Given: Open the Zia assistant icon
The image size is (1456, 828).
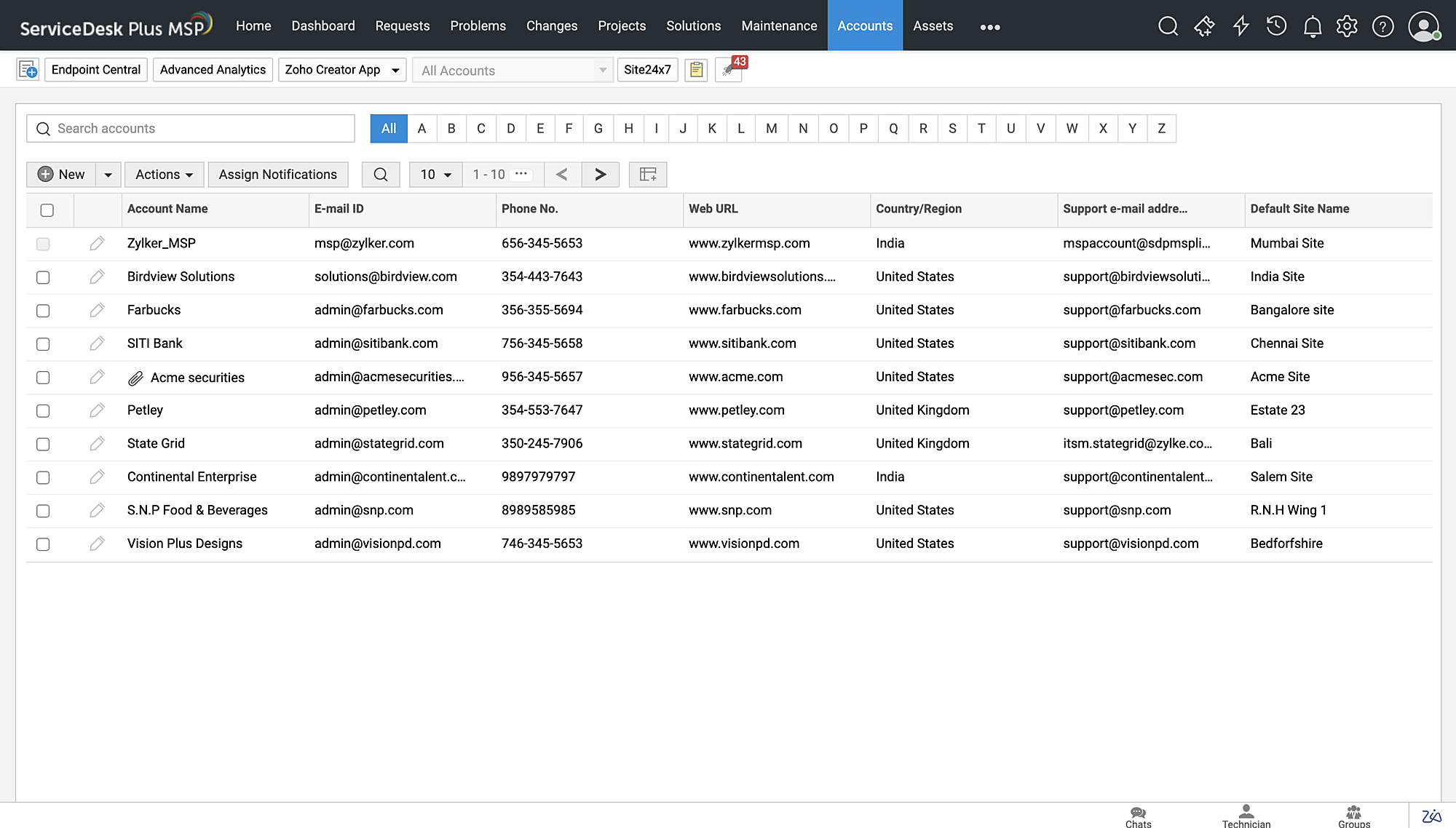Looking at the screenshot, I should point(1431,816).
